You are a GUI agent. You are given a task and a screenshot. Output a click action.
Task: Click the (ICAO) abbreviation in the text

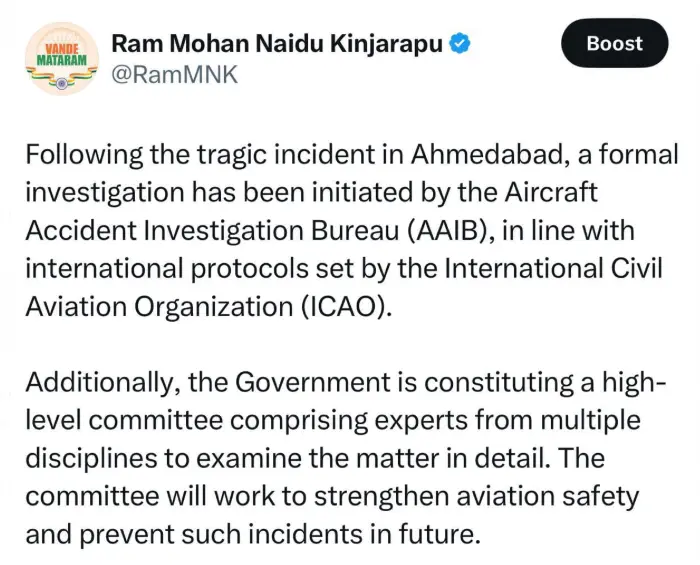pos(346,307)
